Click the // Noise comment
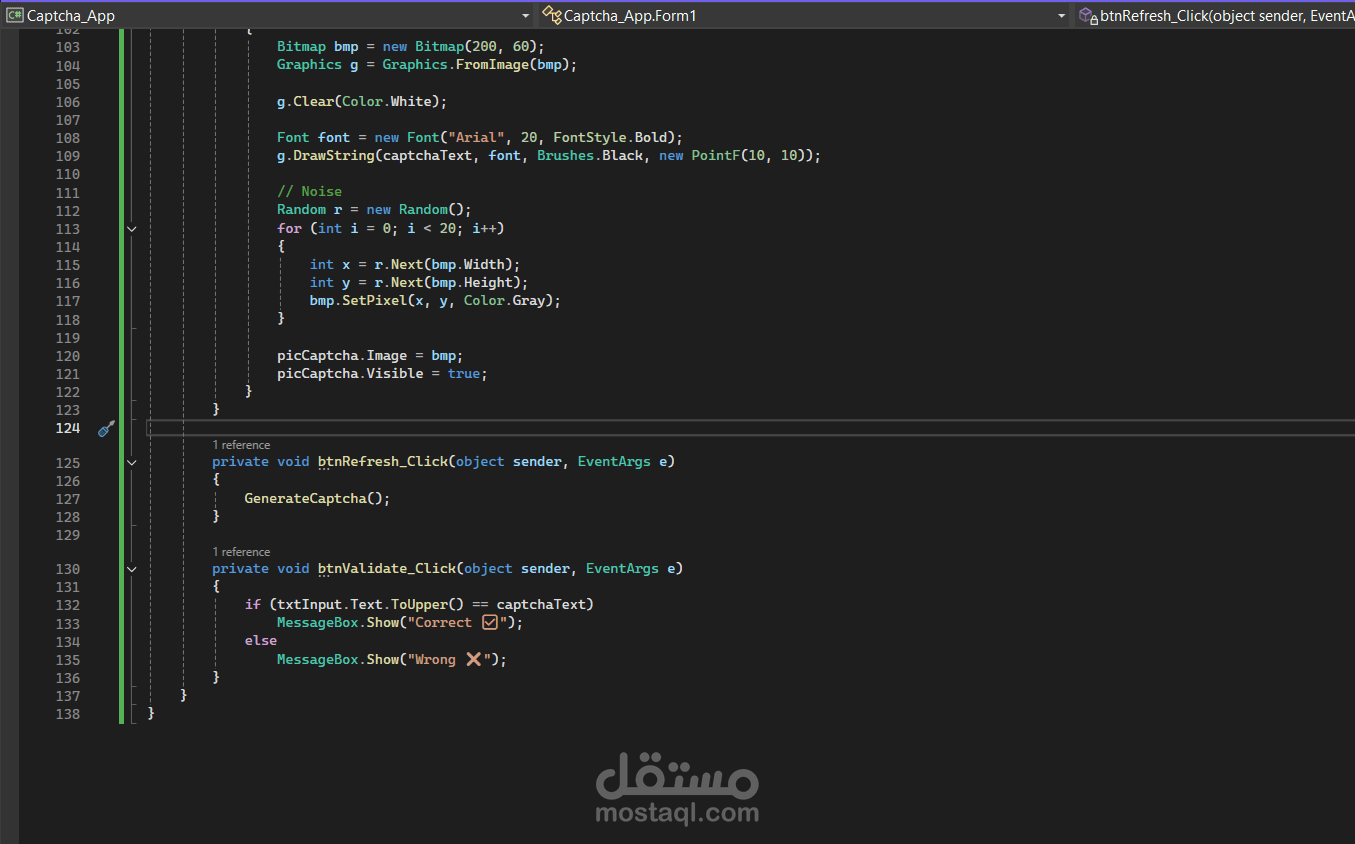 click(309, 191)
